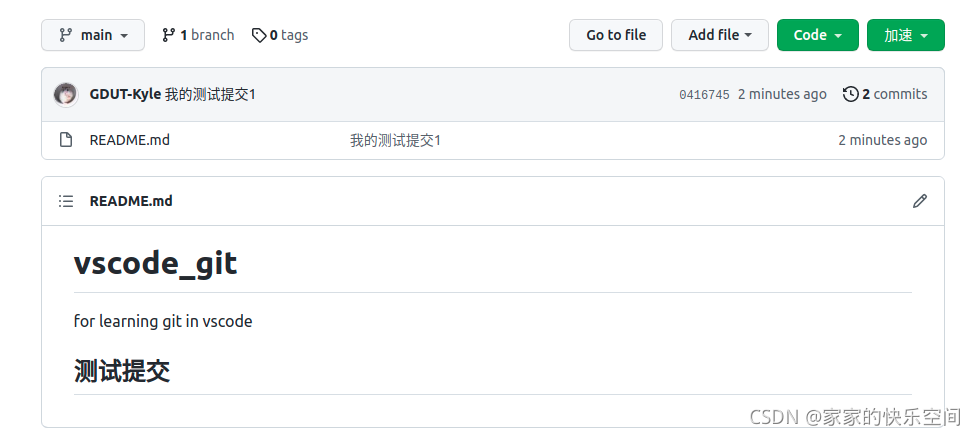This screenshot has width=975, height=435.
Task: Click the Go to file button
Action: tap(616, 35)
